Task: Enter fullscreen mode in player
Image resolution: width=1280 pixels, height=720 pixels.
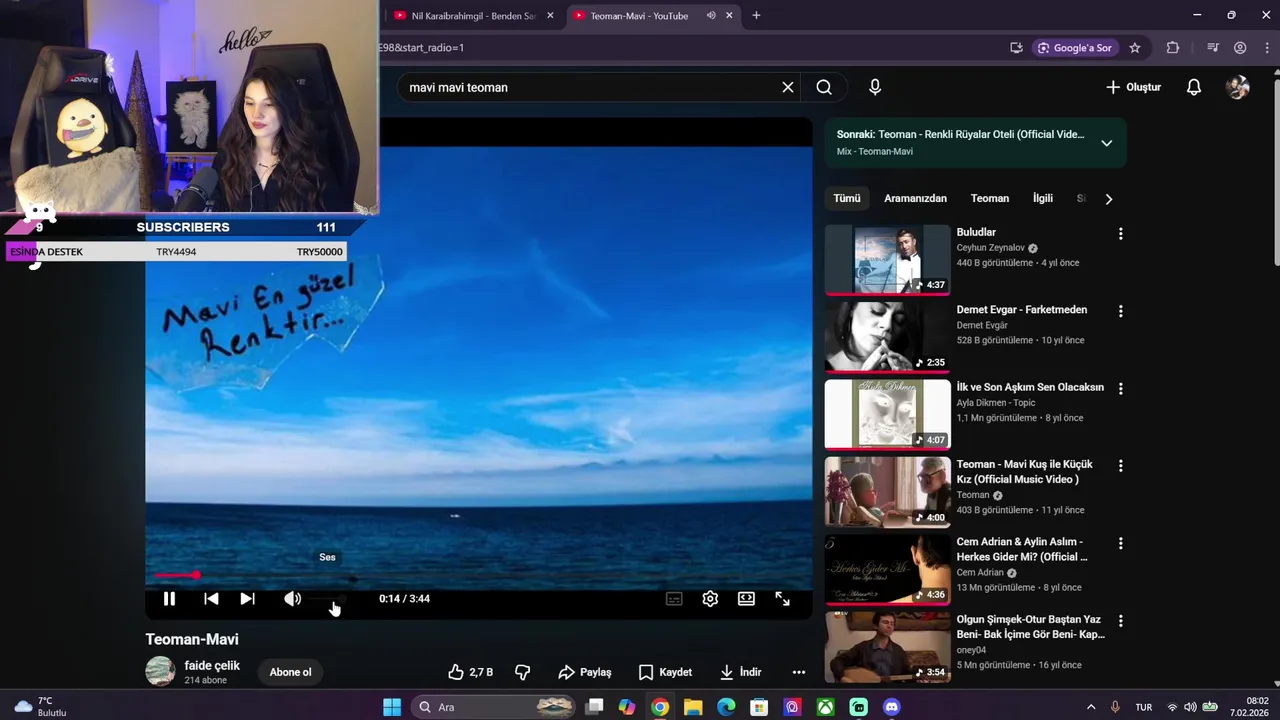Action: pyautogui.click(x=783, y=599)
